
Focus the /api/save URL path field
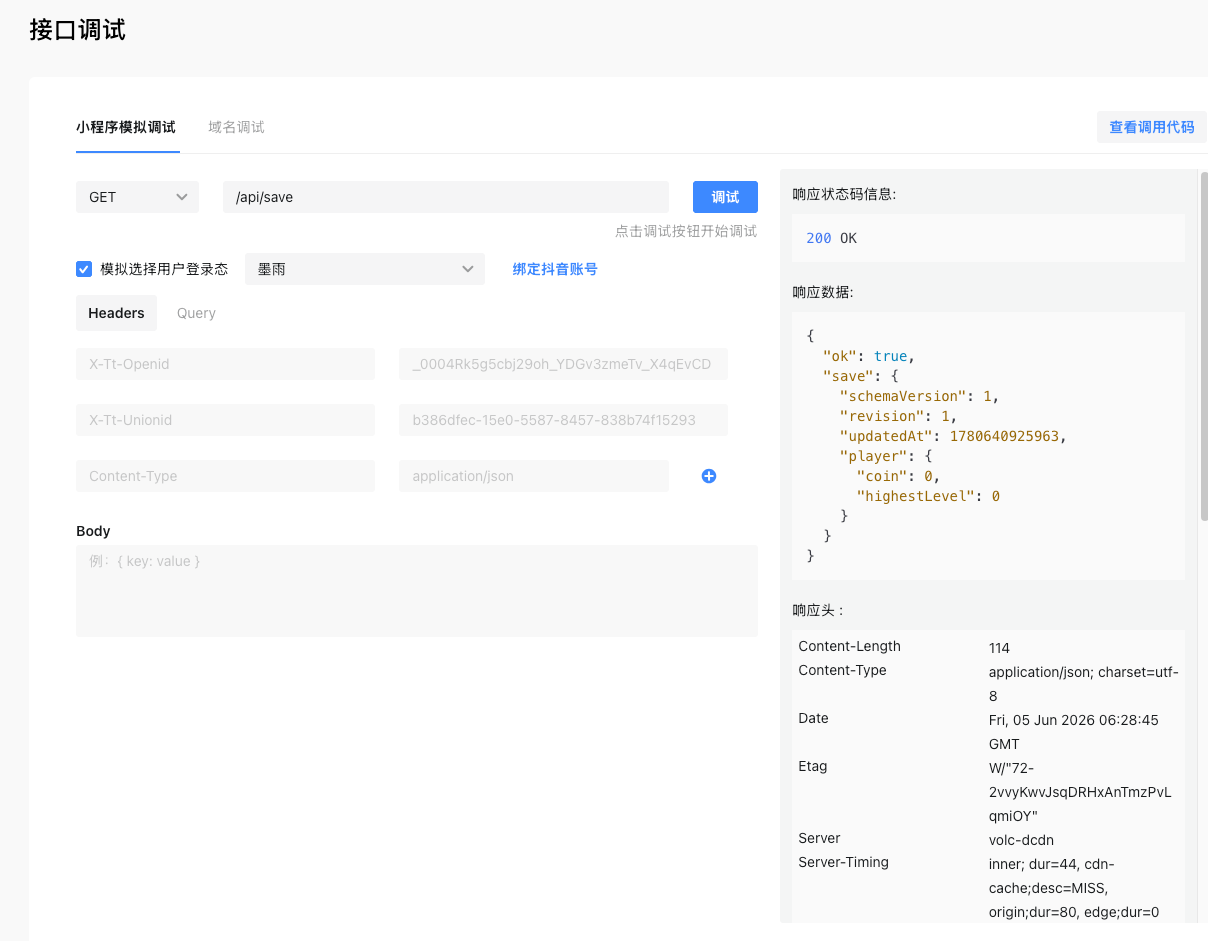pos(446,197)
